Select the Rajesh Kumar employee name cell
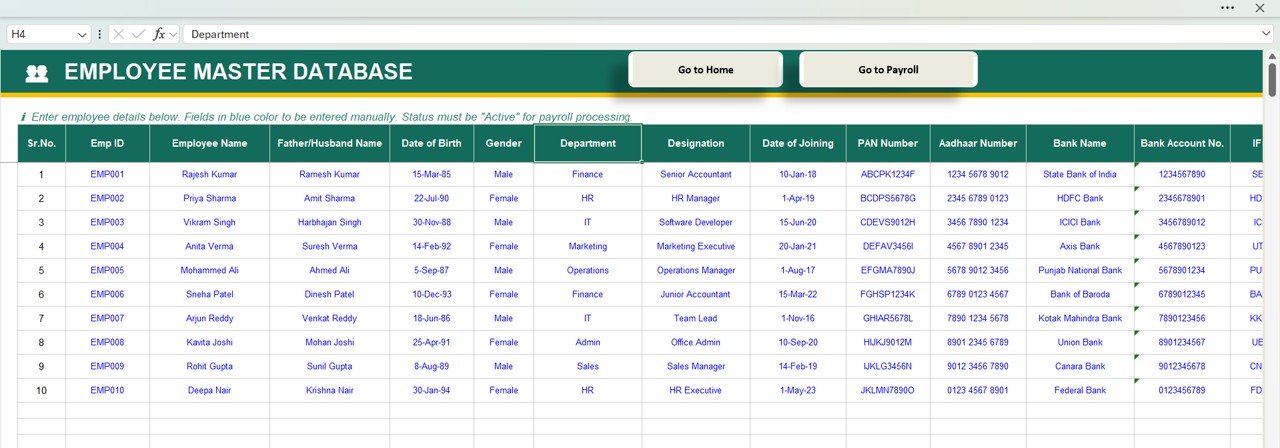The image size is (1280, 448). point(209,174)
